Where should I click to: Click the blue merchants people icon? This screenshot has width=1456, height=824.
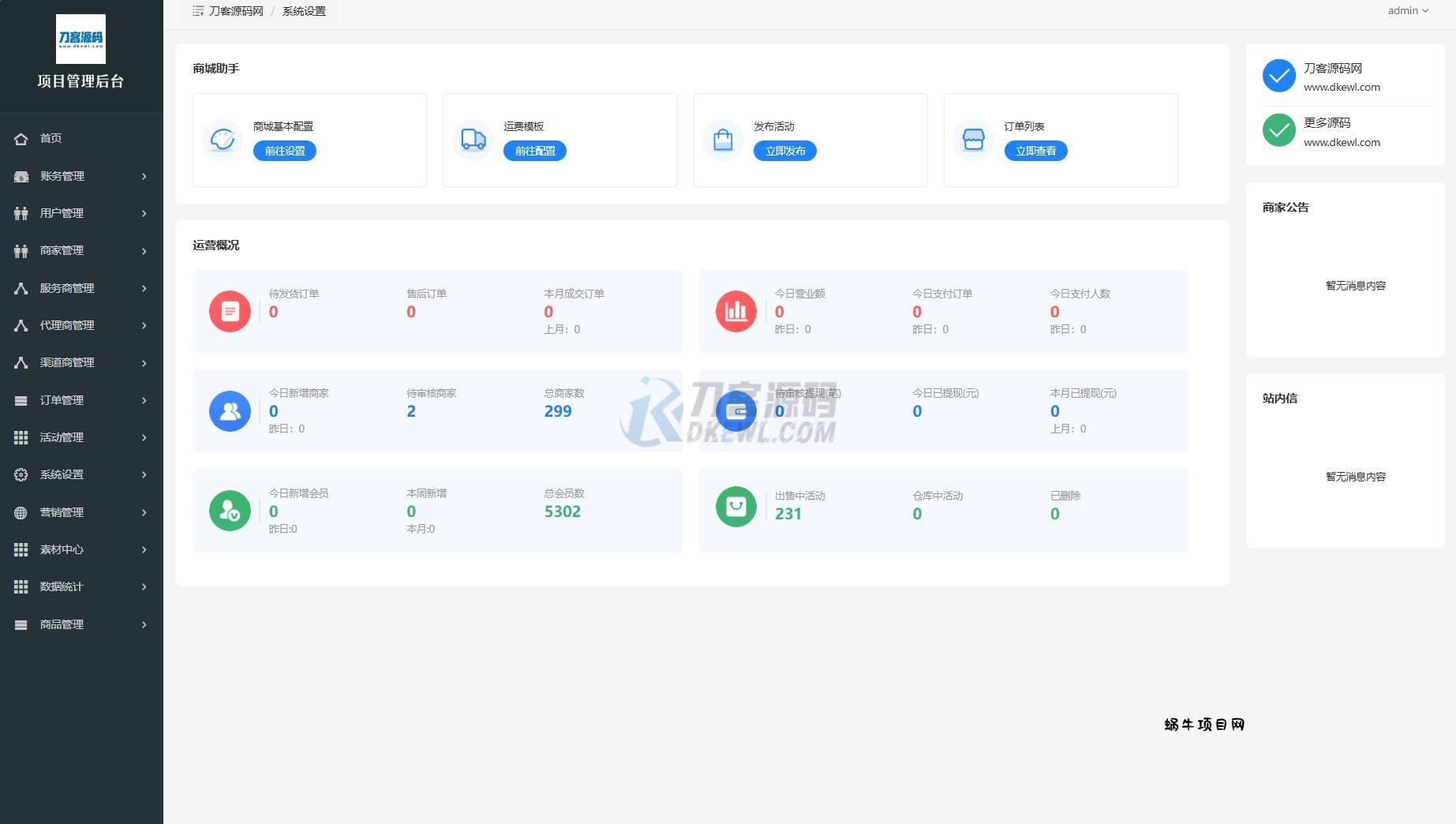click(x=230, y=411)
